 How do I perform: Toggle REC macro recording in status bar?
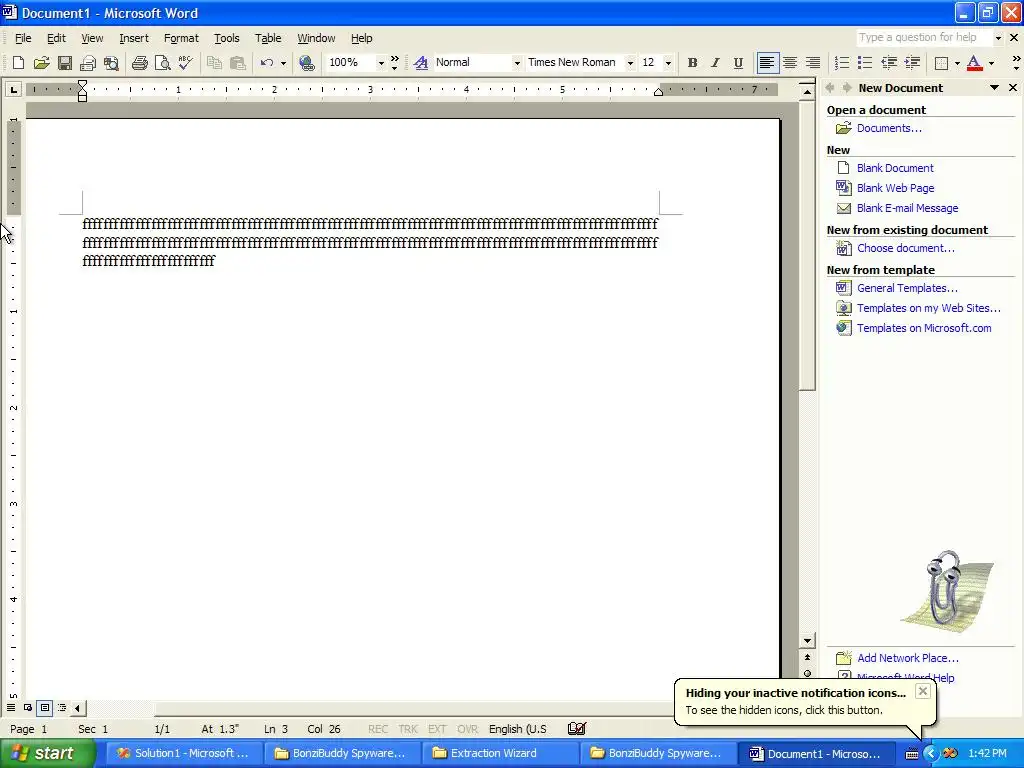point(378,729)
